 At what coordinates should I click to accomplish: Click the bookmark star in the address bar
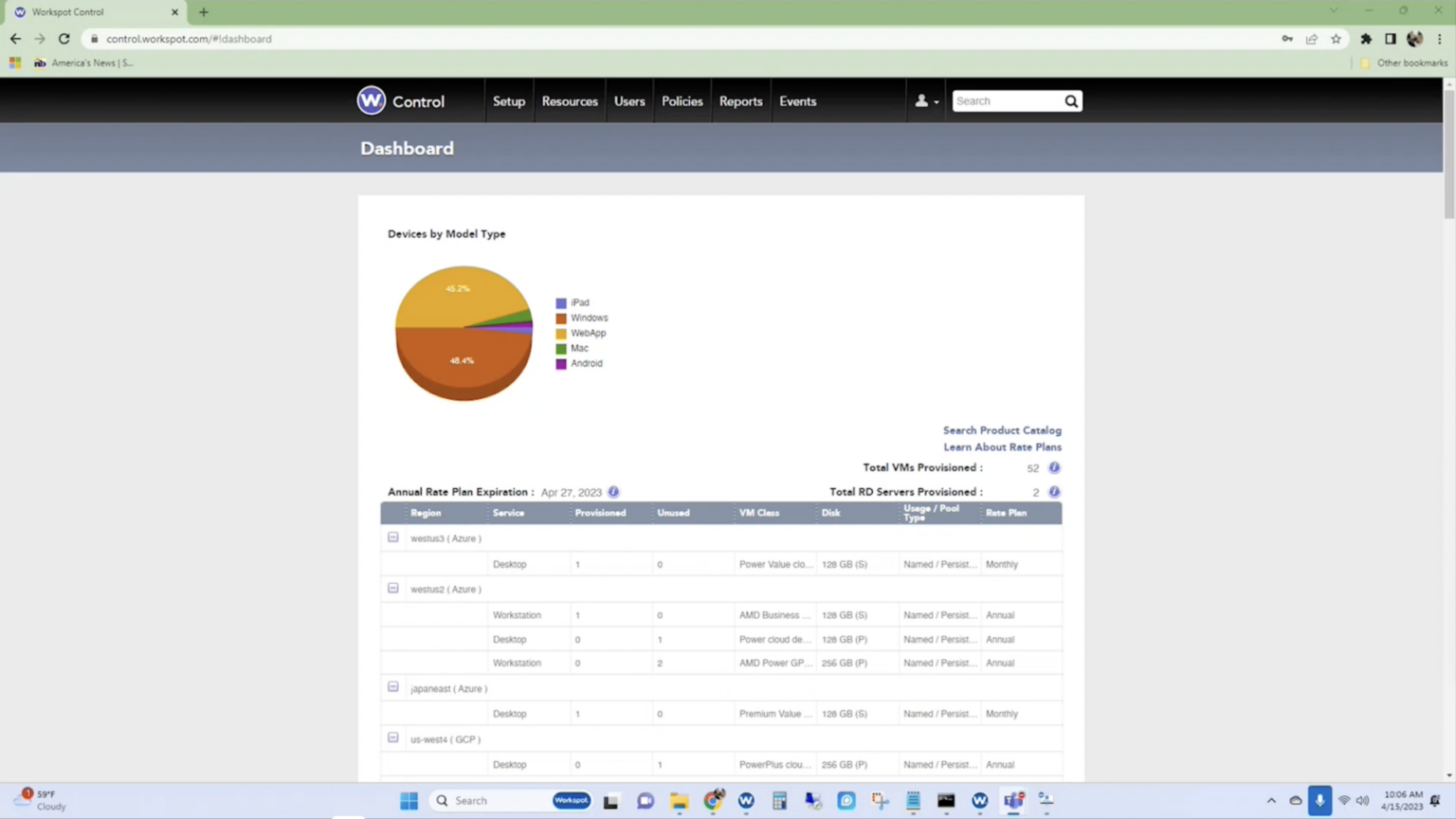(x=1337, y=39)
